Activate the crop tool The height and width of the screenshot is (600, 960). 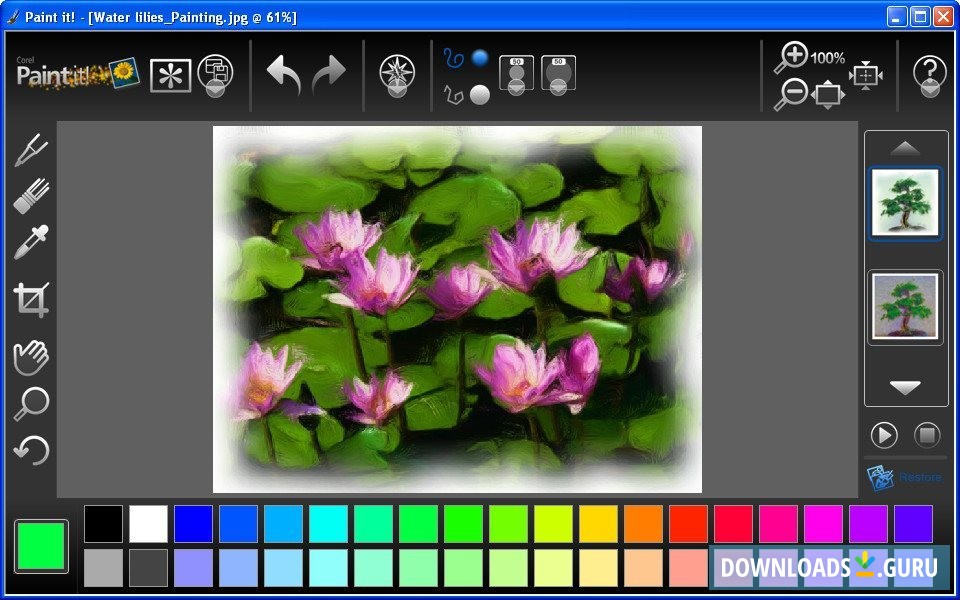pos(31,299)
